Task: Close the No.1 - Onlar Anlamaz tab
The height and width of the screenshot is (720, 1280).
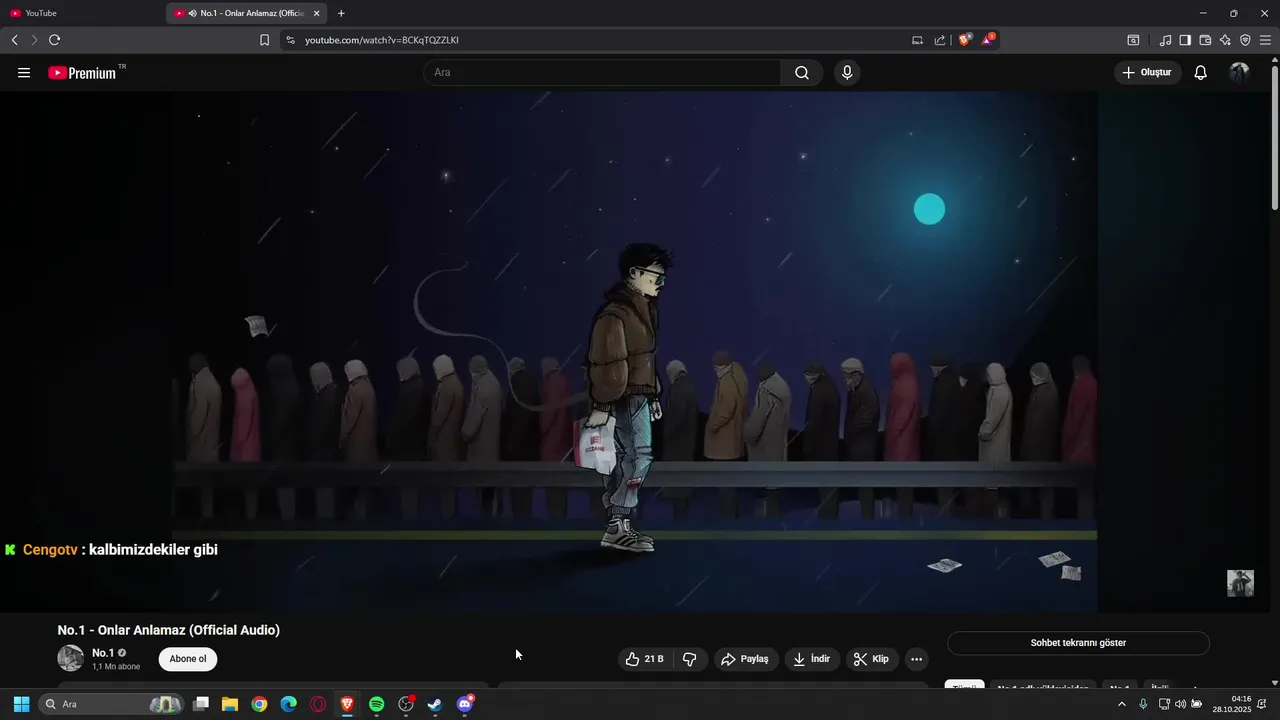Action: point(317,13)
